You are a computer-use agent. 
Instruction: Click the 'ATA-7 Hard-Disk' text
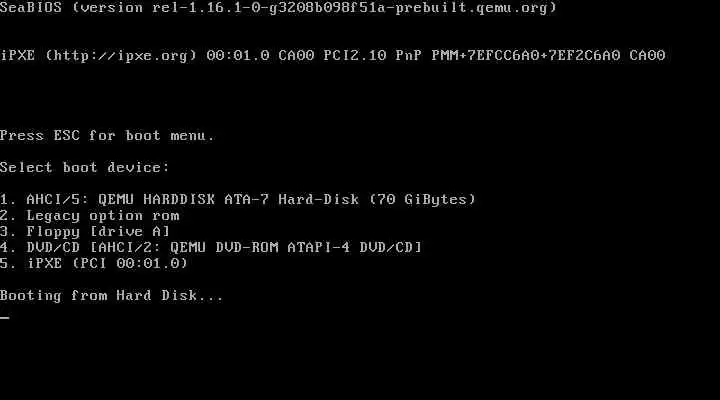coord(292,199)
